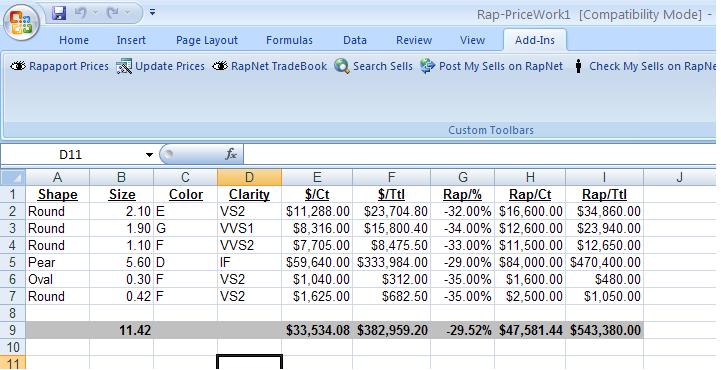Click the cell $333,984.00

(392, 262)
